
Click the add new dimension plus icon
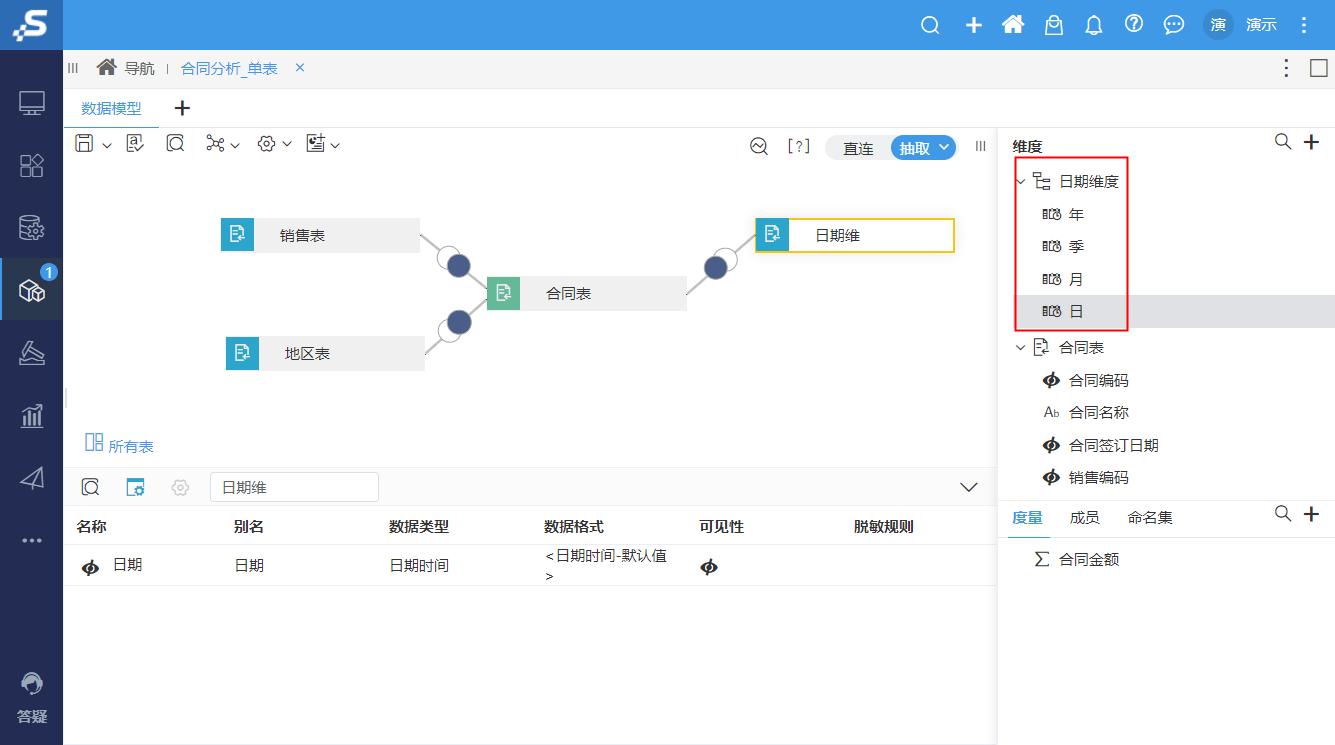coord(1311,142)
